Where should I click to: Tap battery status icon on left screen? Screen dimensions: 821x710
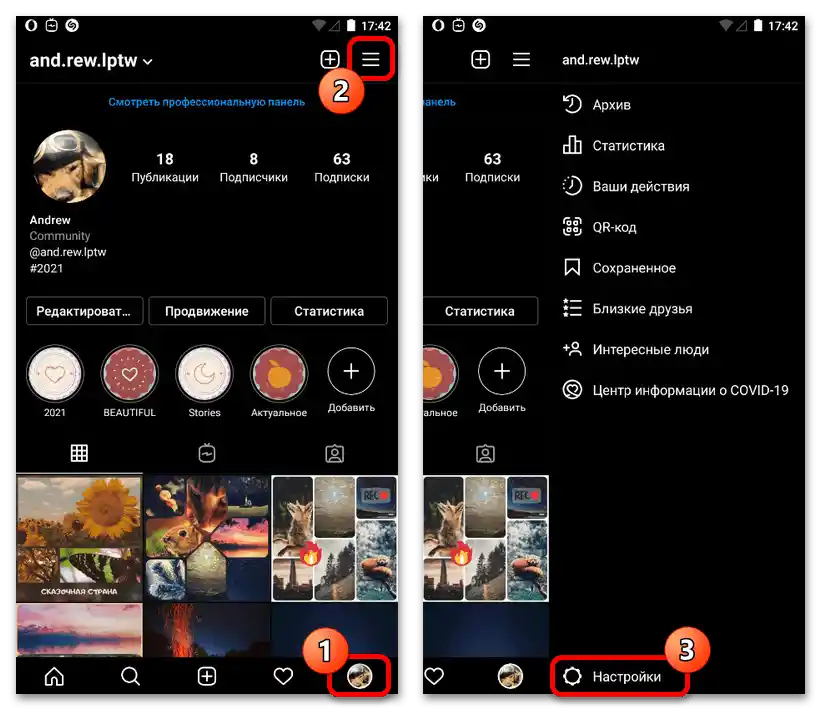click(x=351, y=25)
